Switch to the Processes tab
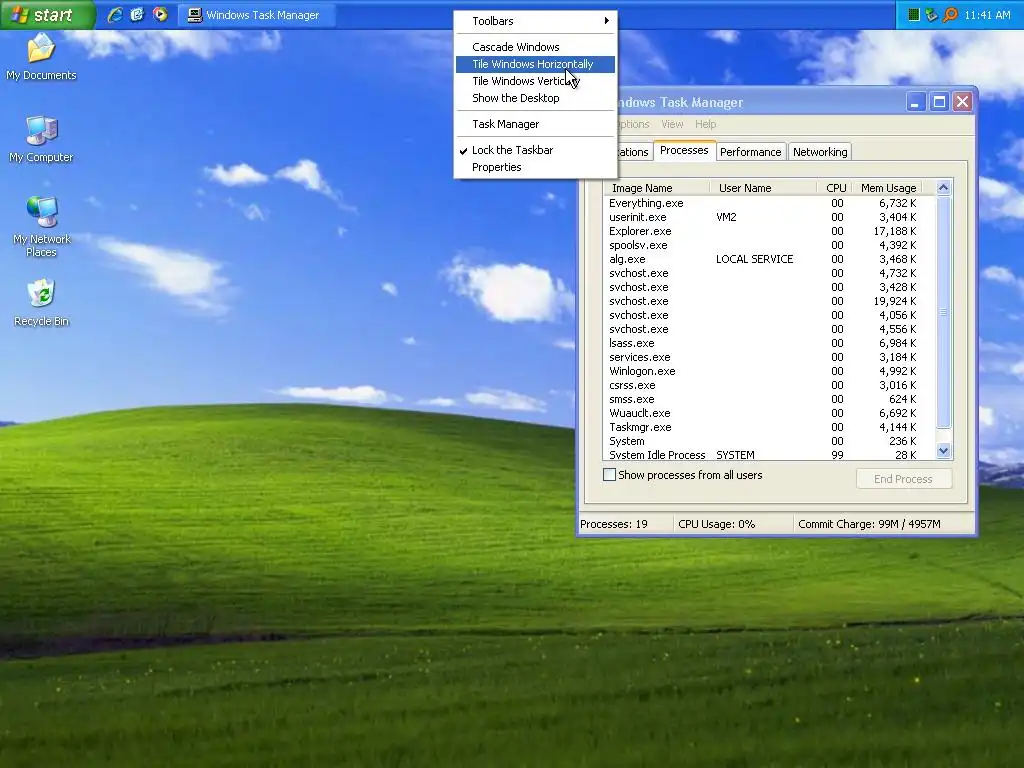This screenshot has height=768, width=1024. point(684,150)
